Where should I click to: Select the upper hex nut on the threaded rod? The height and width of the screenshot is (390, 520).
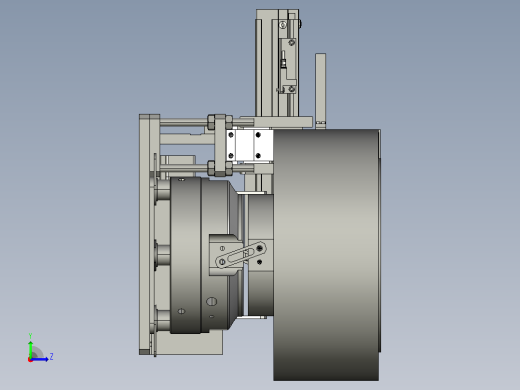click(211, 122)
